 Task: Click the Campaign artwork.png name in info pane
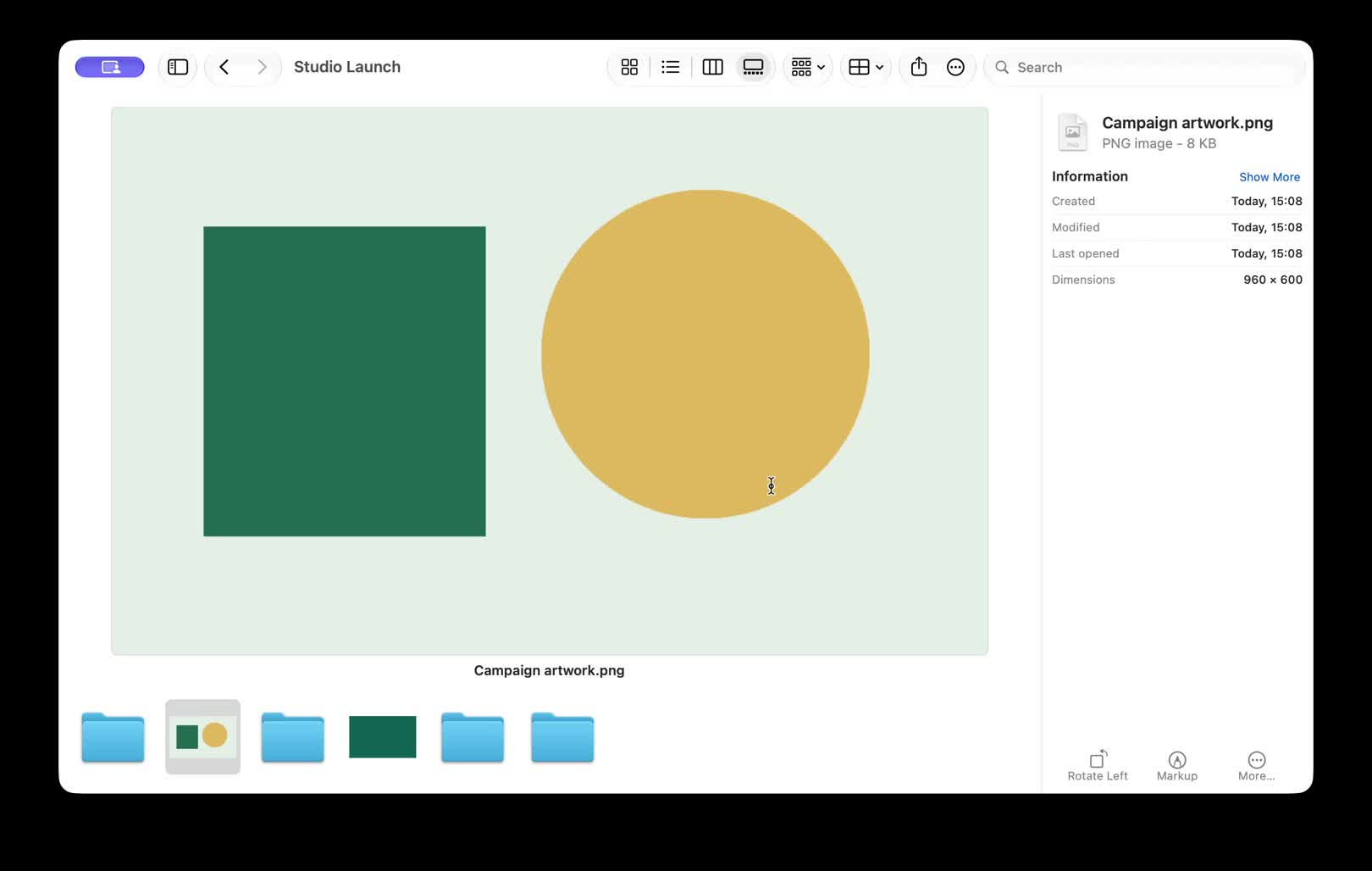tap(1187, 123)
